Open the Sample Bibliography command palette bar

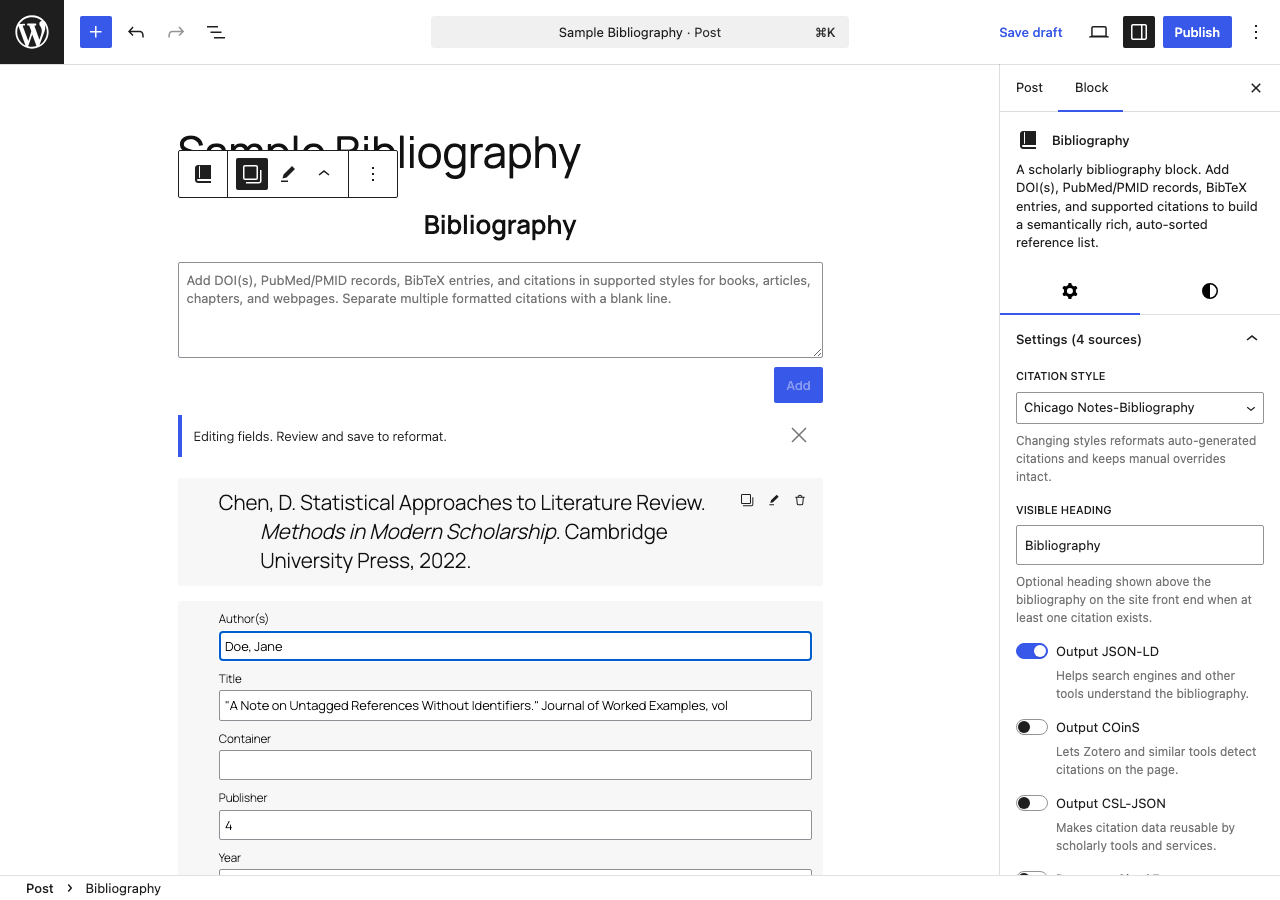pyautogui.click(x=640, y=32)
